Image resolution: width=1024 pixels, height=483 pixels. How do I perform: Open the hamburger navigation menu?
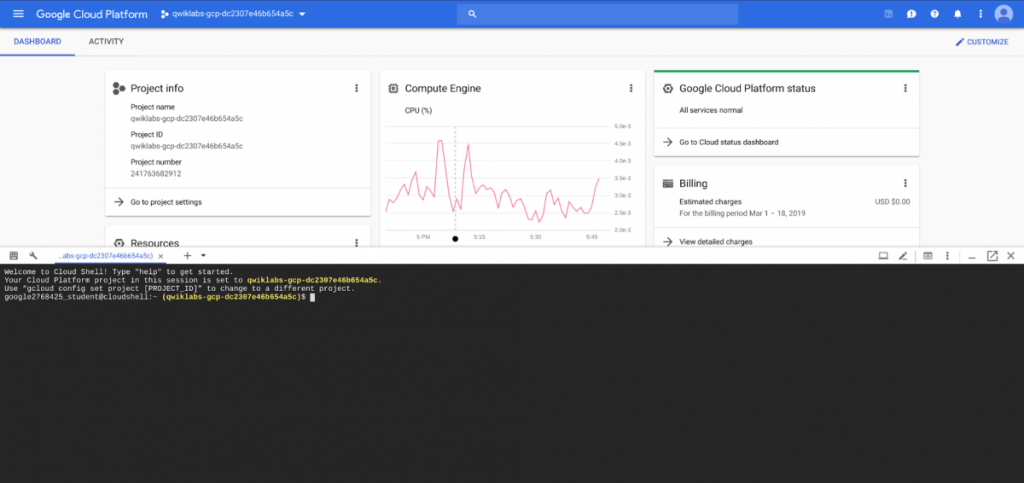tap(18, 14)
